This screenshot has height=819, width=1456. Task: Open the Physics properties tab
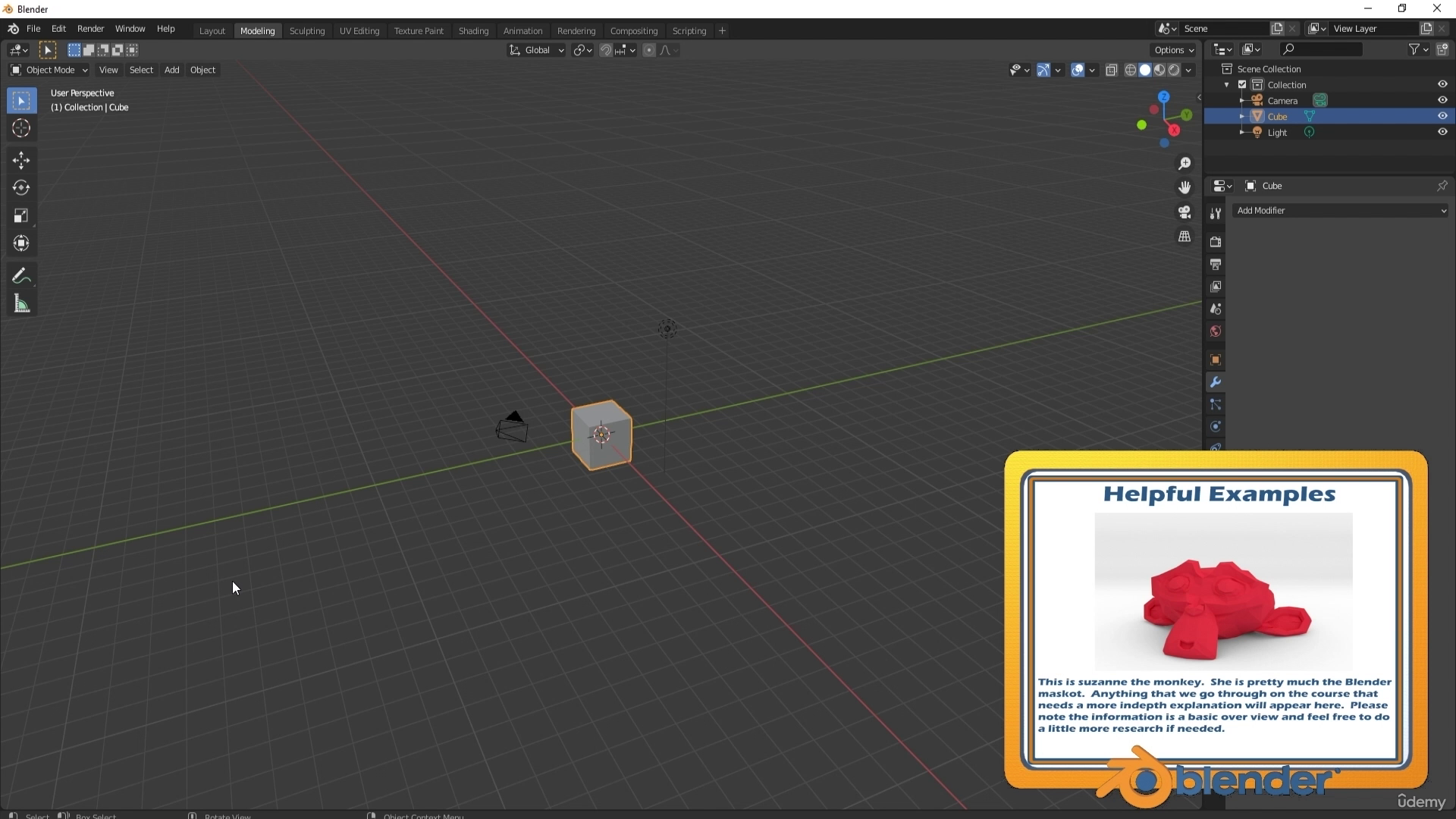(x=1216, y=427)
